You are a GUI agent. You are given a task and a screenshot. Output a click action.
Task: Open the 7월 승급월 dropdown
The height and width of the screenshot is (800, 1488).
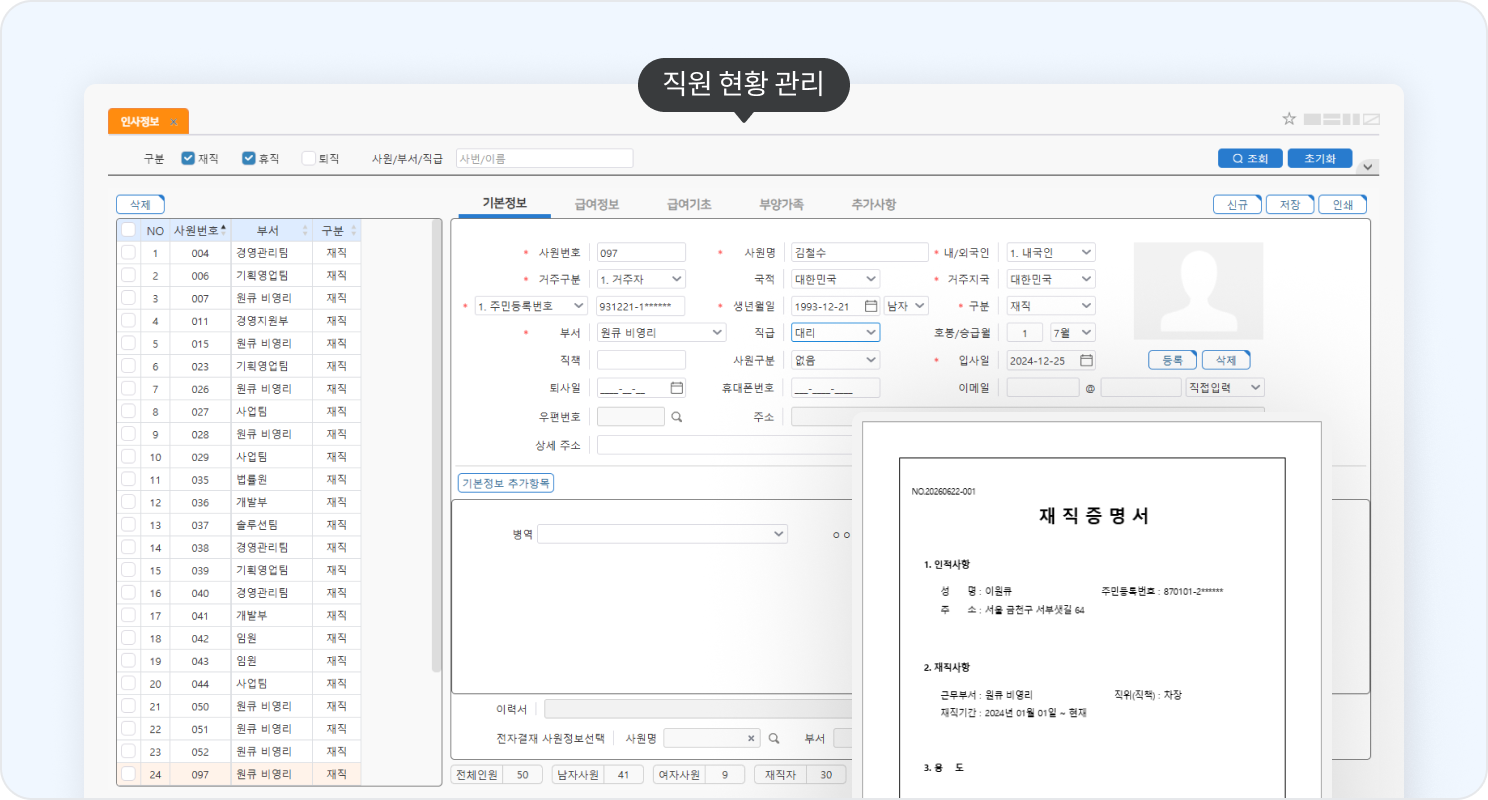pos(1072,333)
